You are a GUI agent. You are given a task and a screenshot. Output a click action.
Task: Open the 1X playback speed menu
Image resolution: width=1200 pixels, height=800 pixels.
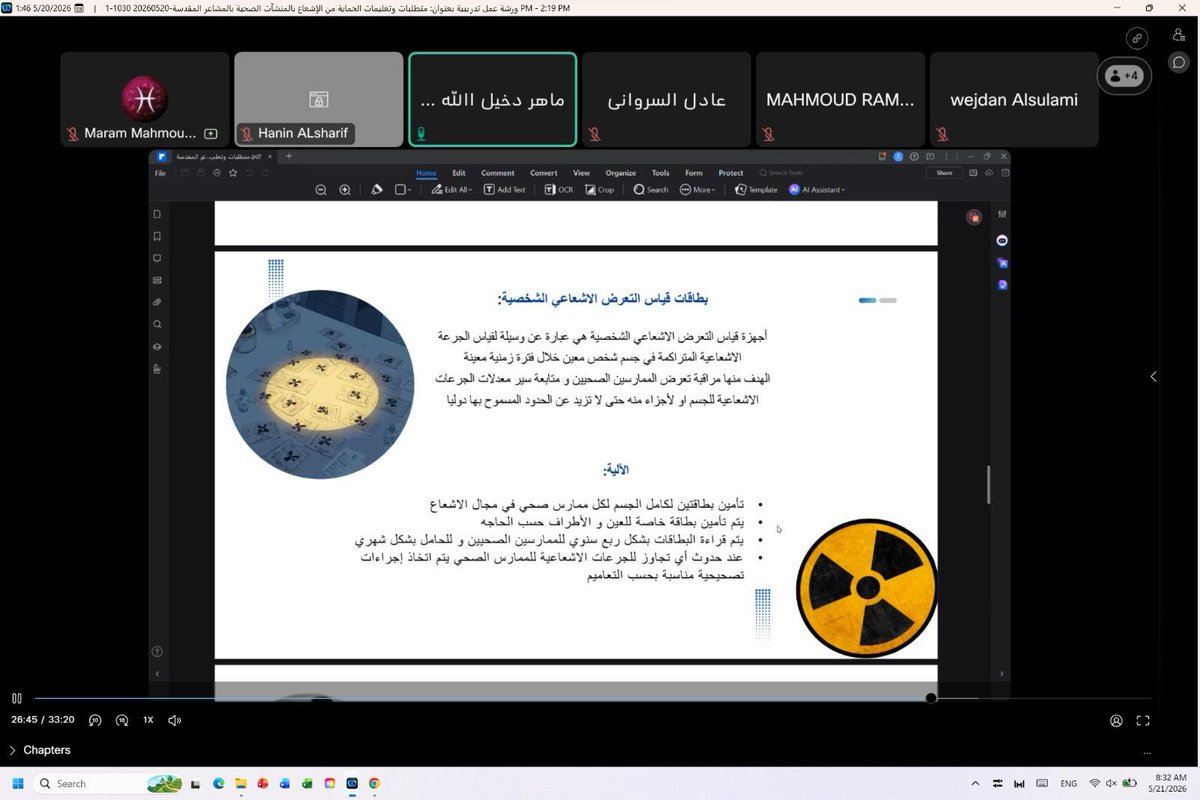tap(148, 720)
